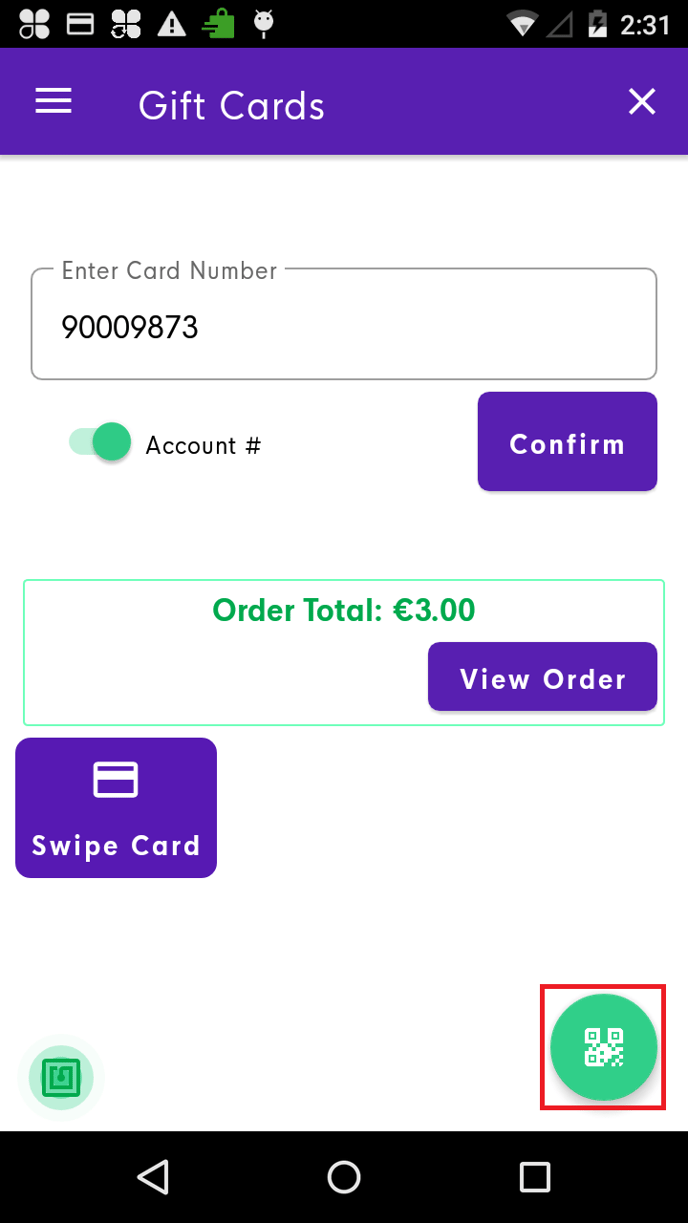Open the navigation hamburger menu

pyautogui.click(x=53, y=100)
